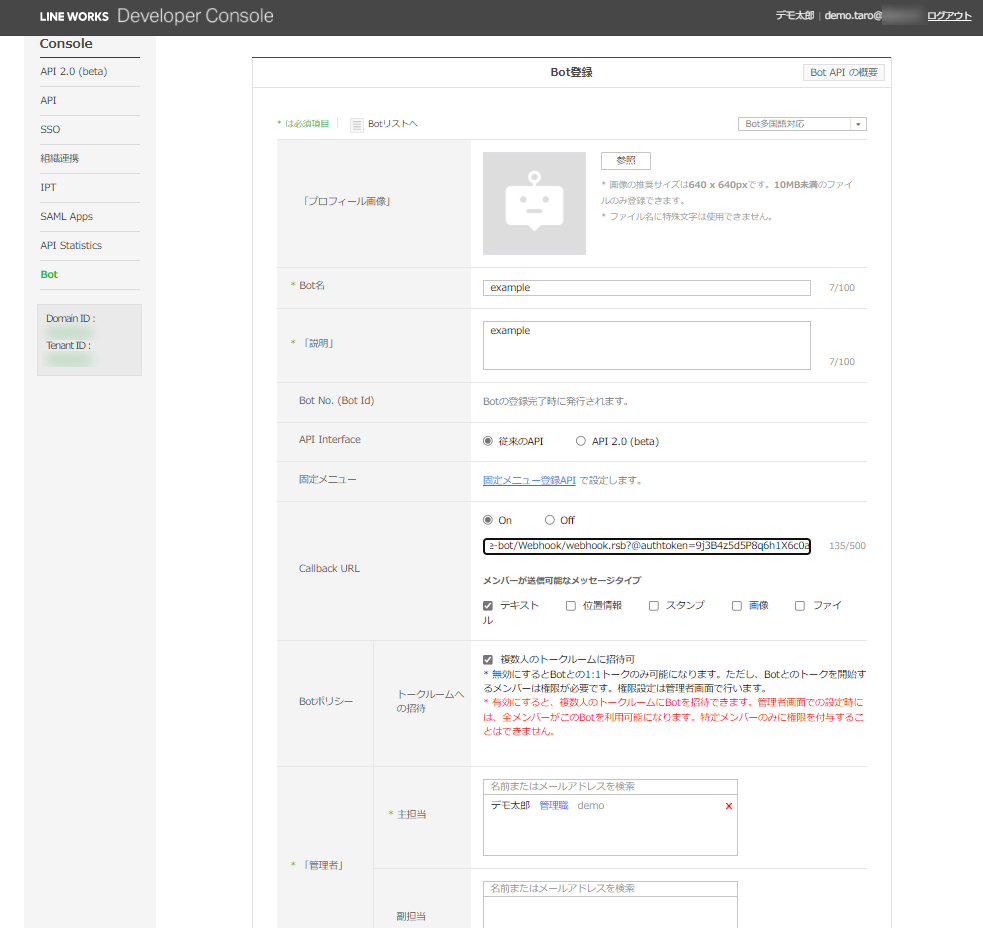Select Bot in sidebar
This screenshot has width=983, height=928.
(49, 274)
